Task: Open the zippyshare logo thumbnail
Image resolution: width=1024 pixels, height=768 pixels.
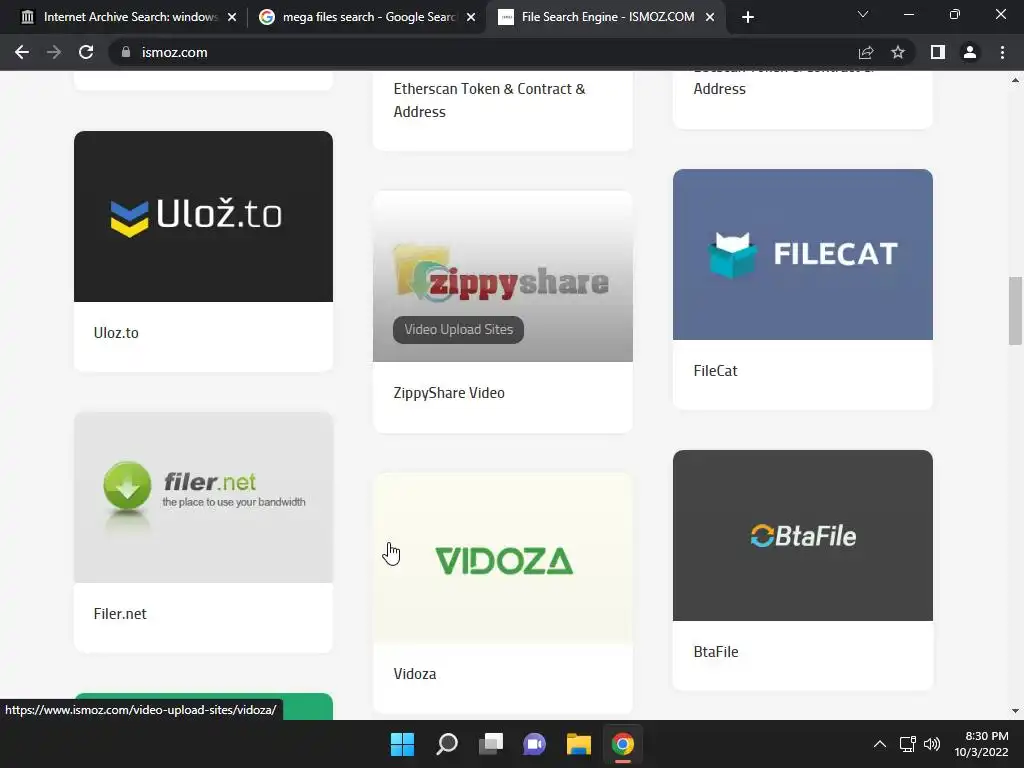Action: (502, 276)
